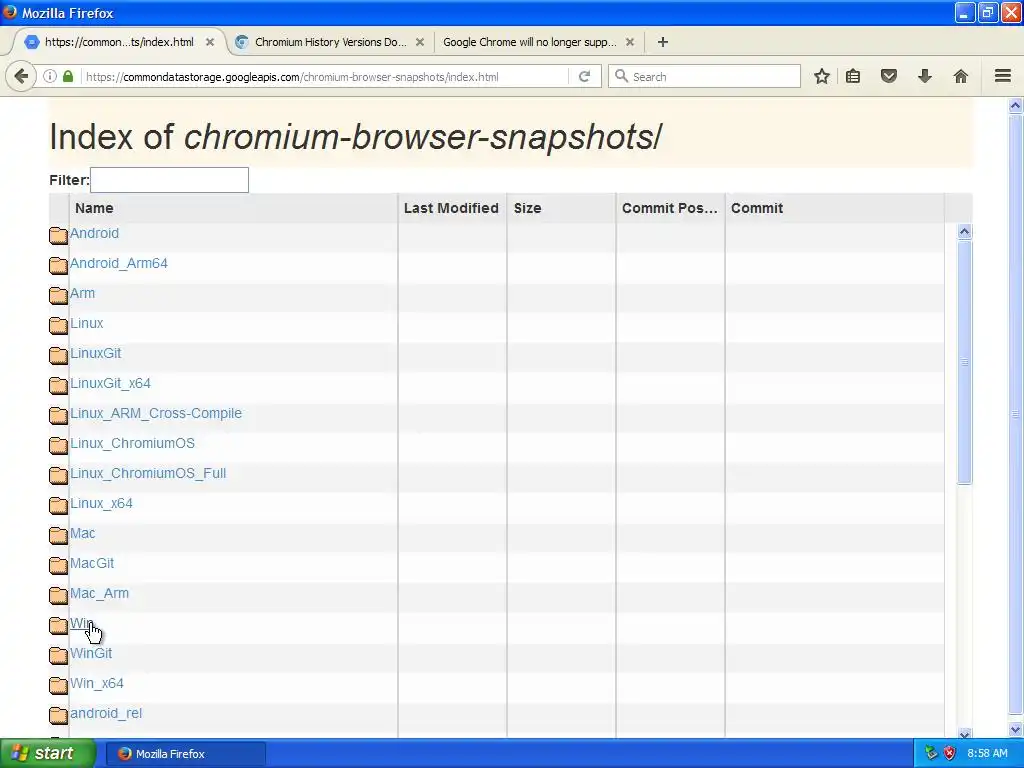The width and height of the screenshot is (1024, 768).
Task: Open the Android folder link
Action: (x=94, y=233)
